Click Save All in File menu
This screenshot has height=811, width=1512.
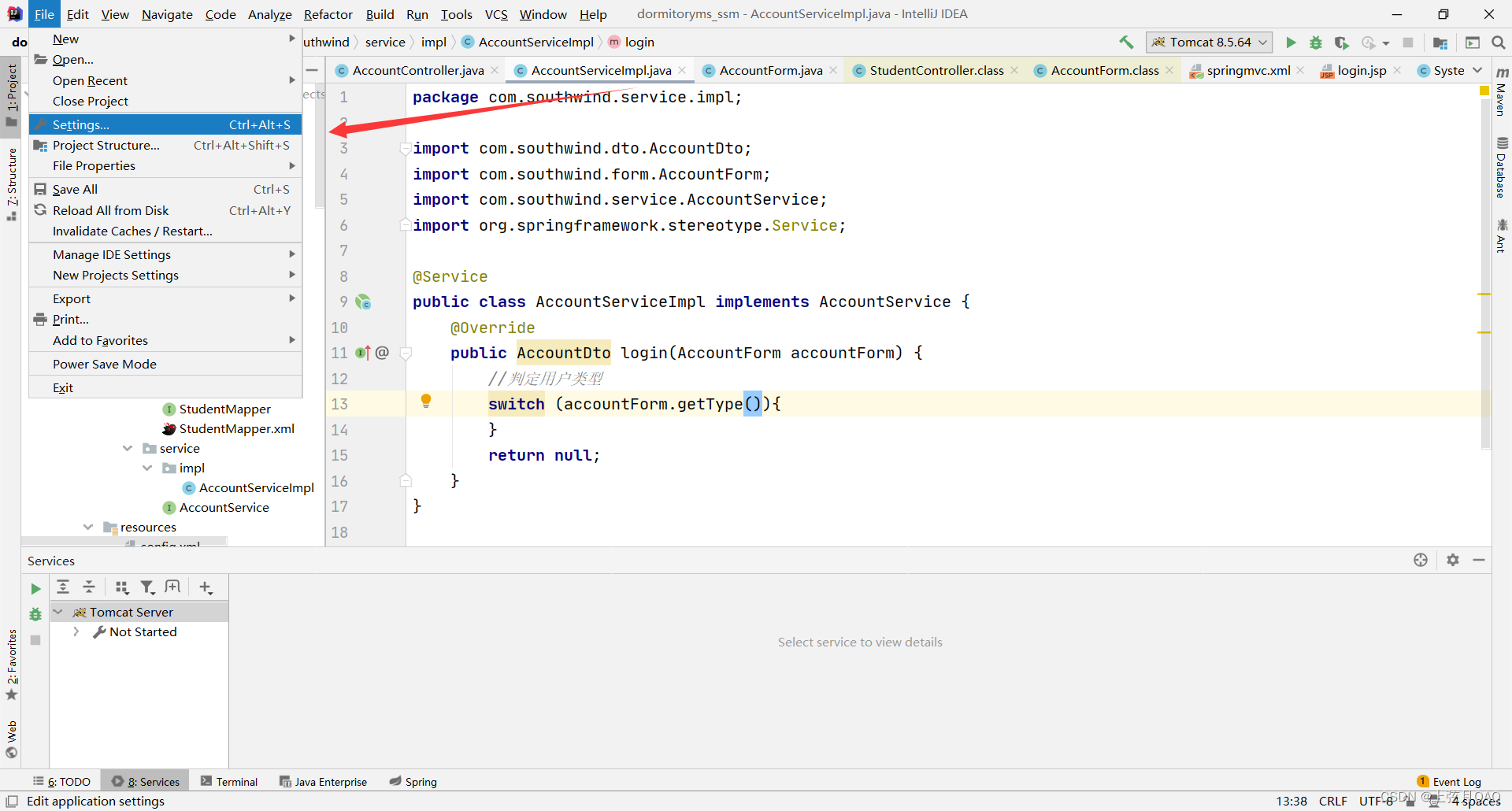tap(165, 189)
